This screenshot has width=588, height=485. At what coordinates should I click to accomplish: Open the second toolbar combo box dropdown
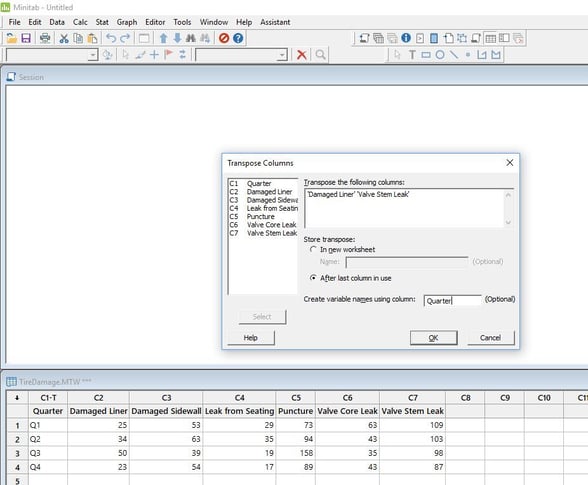click(282, 55)
